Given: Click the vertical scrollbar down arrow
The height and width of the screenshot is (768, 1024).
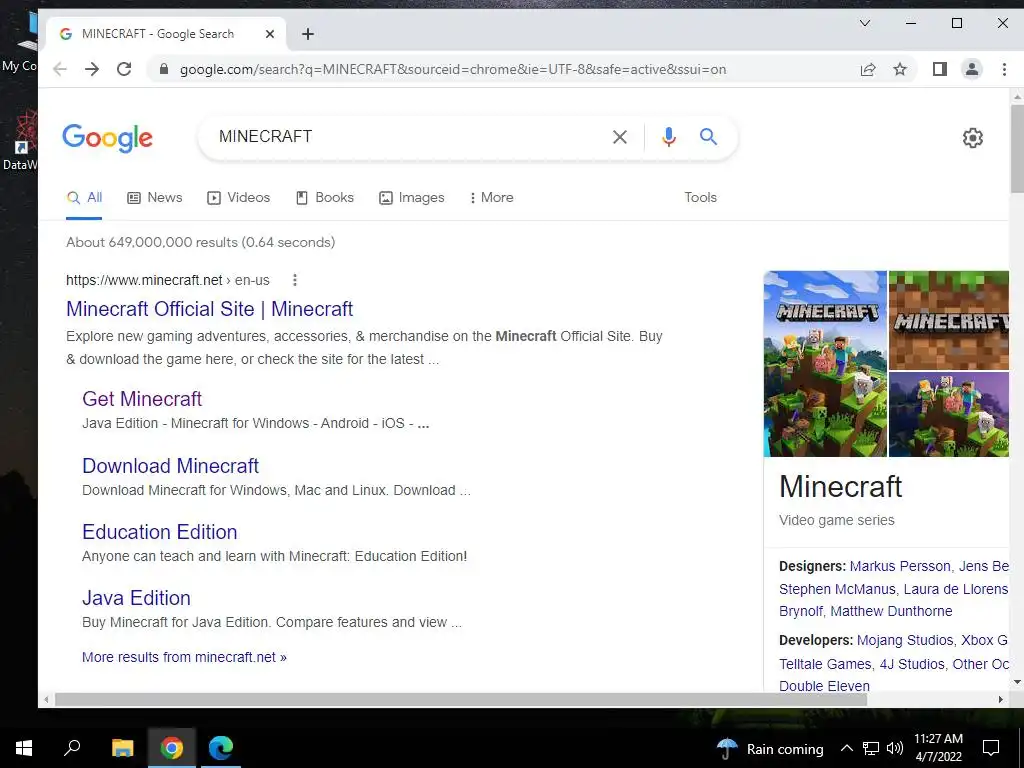Looking at the screenshot, I should tap(1017, 682).
